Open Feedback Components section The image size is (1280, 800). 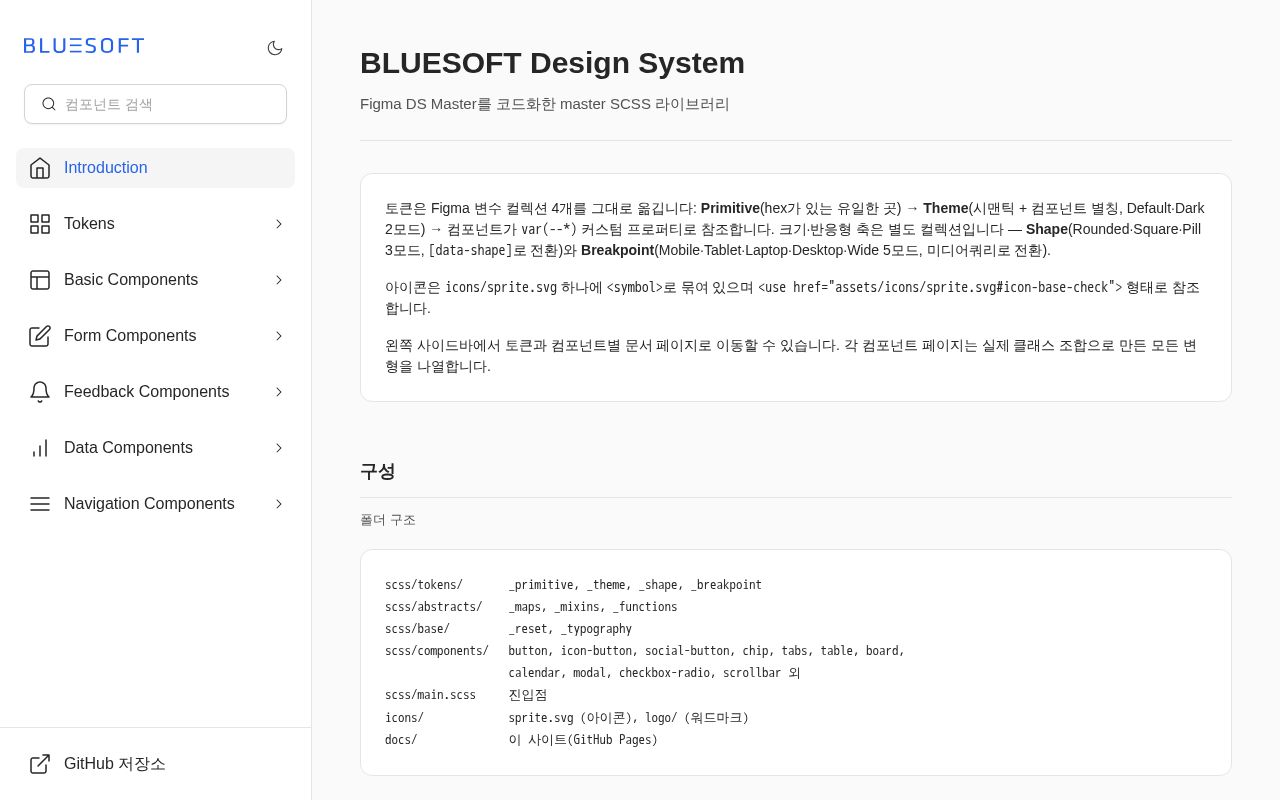(x=155, y=392)
